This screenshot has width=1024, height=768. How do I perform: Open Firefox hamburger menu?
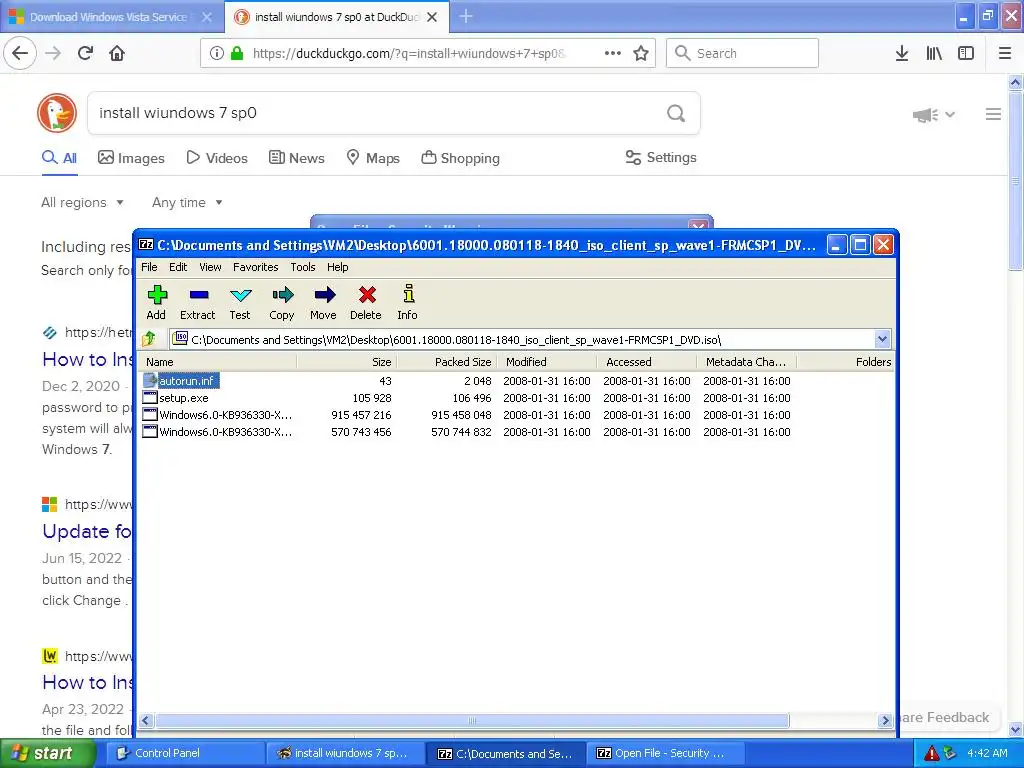1005,53
